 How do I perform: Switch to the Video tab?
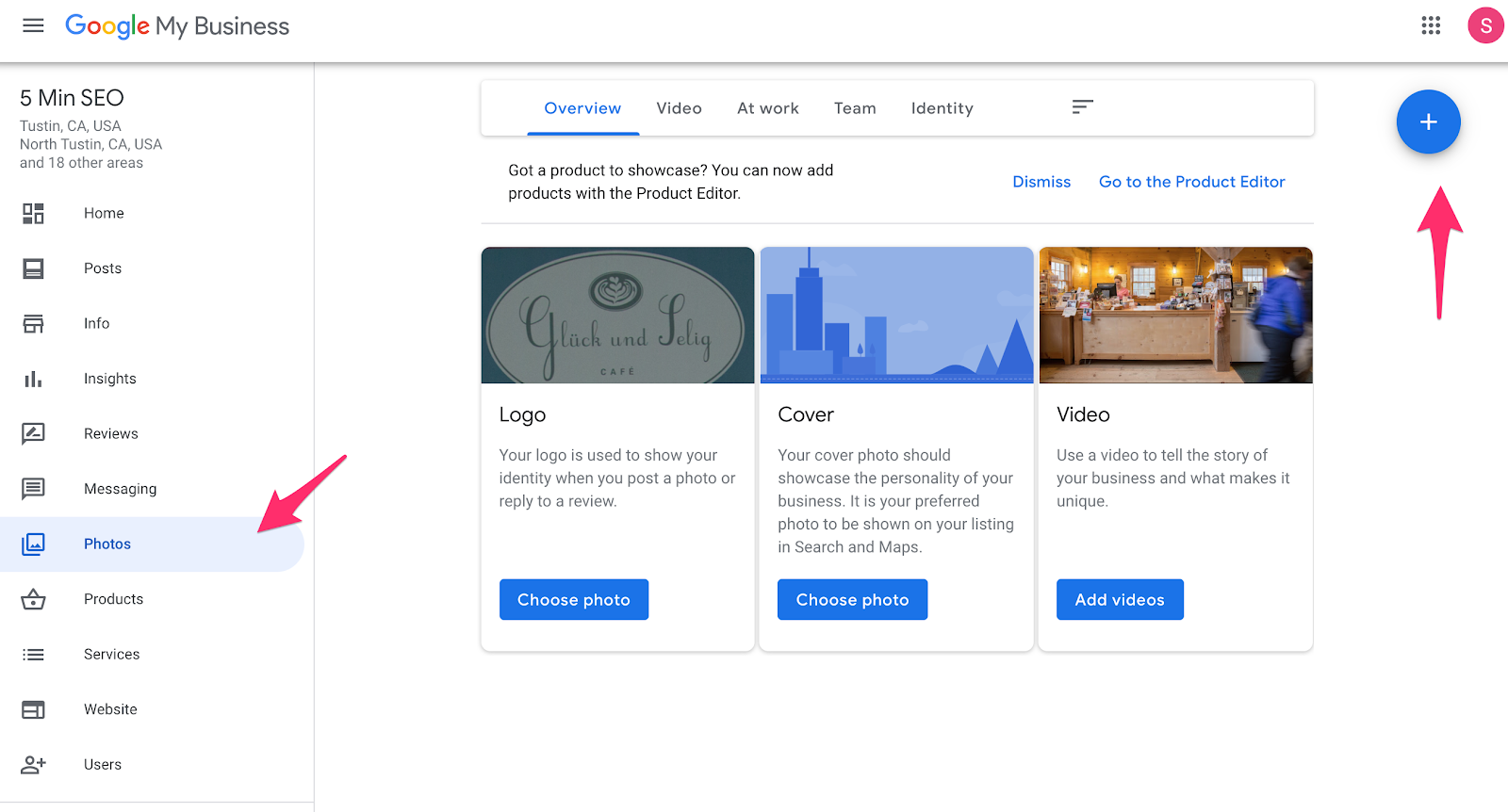pos(679,108)
